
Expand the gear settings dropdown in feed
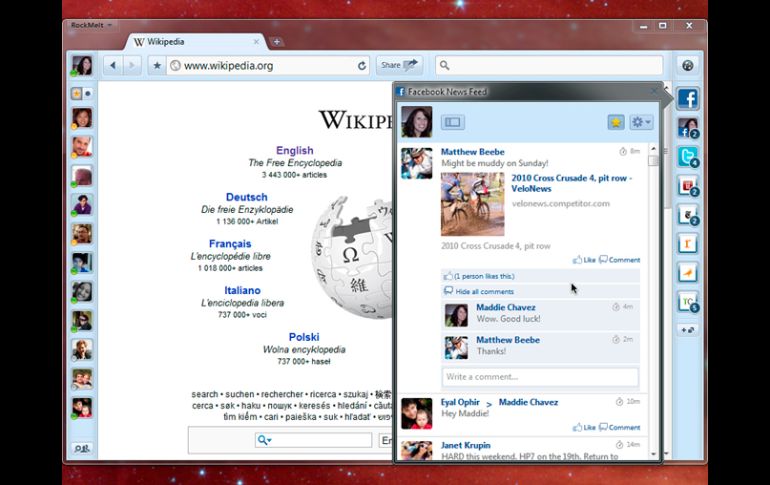pyautogui.click(x=641, y=122)
